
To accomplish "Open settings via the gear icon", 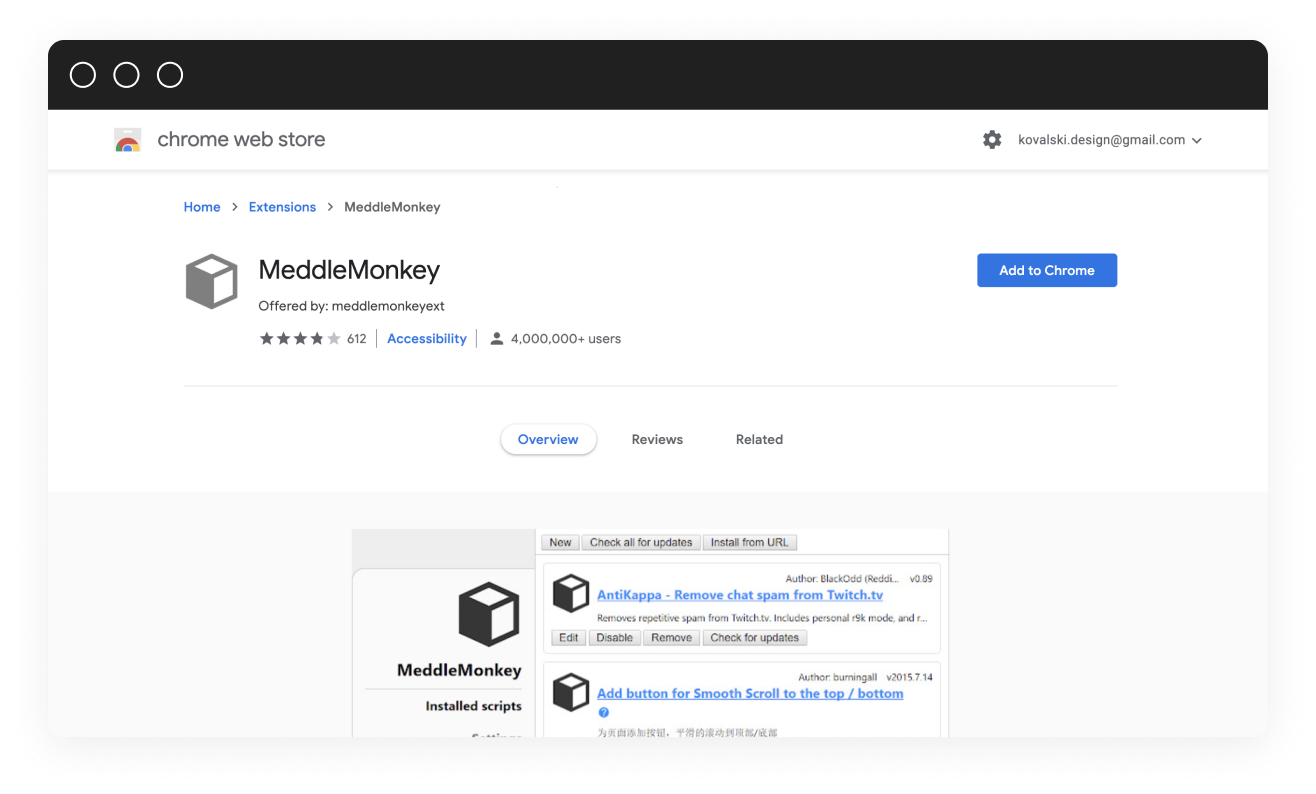I will coord(992,140).
